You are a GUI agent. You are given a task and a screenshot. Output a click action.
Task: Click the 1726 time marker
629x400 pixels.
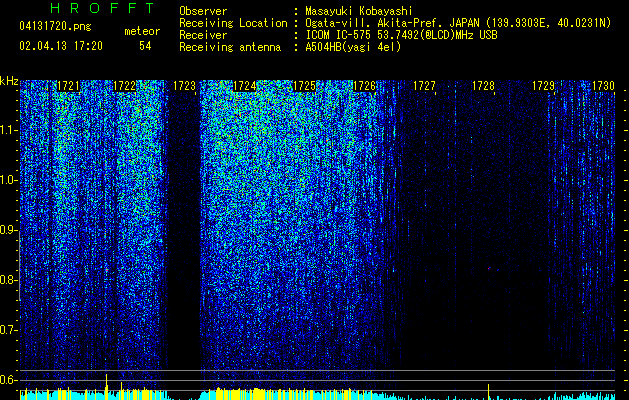click(x=364, y=86)
